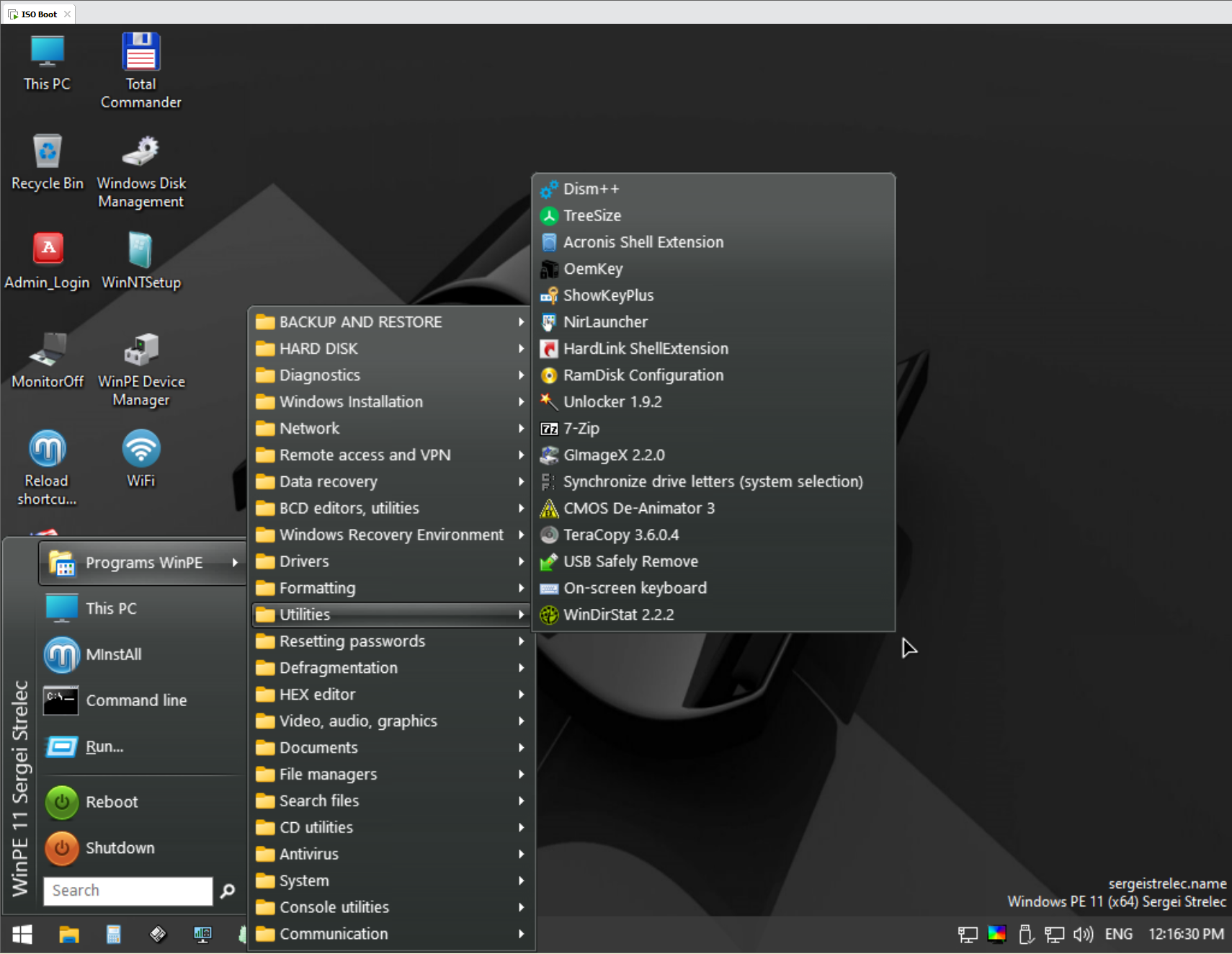This screenshot has width=1232, height=954.
Task: Launch TeraCopy 3.6.0.4
Action: click(713, 535)
